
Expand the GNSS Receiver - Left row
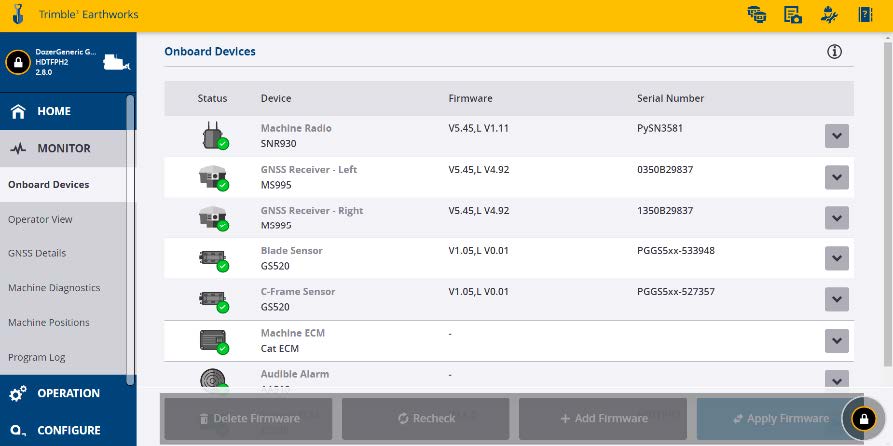coord(837,177)
